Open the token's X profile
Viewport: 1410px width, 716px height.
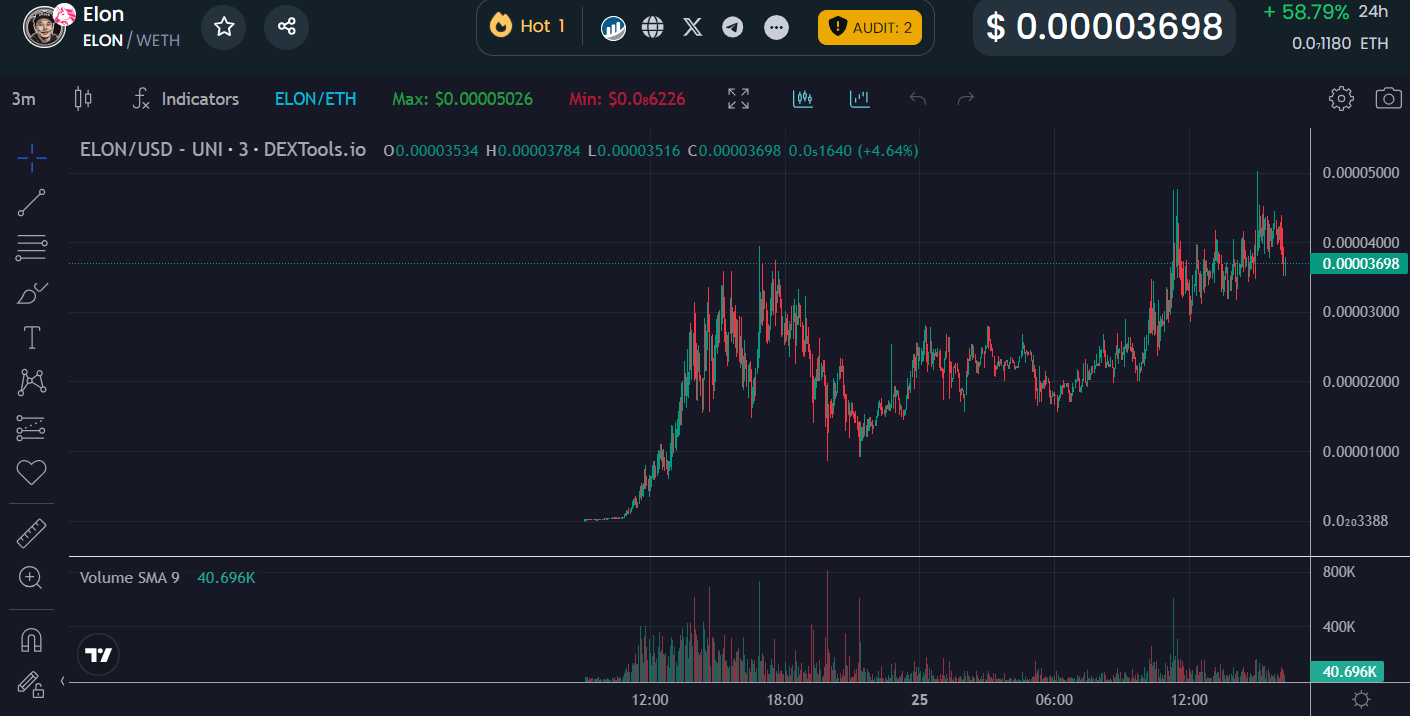[692, 27]
